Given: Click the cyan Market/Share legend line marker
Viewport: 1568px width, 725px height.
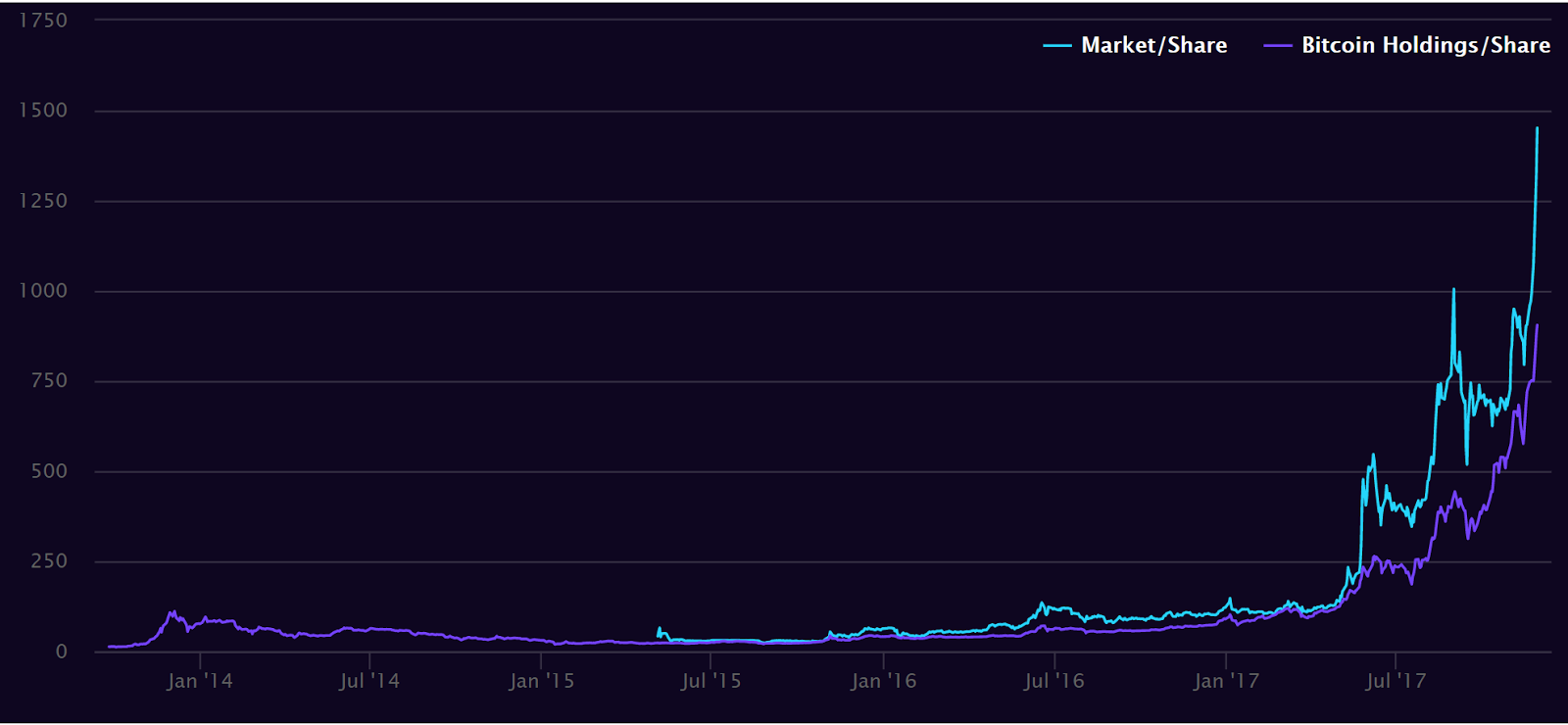Looking at the screenshot, I should [1056, 46].
